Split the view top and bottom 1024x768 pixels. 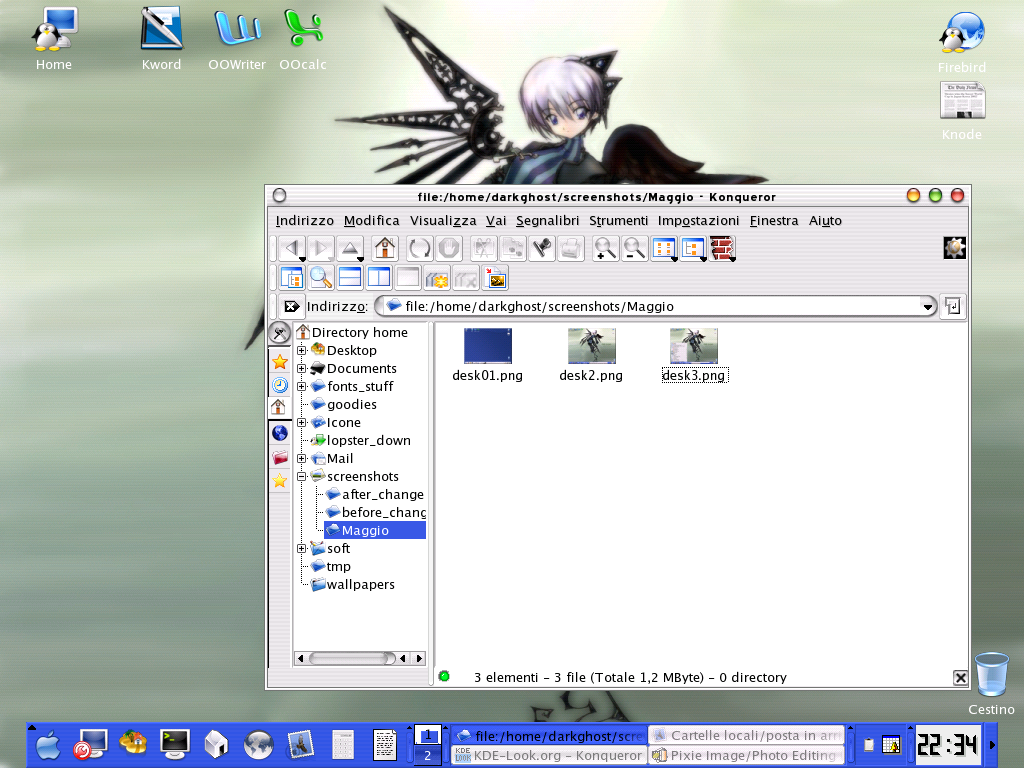[x=350, y=279]
